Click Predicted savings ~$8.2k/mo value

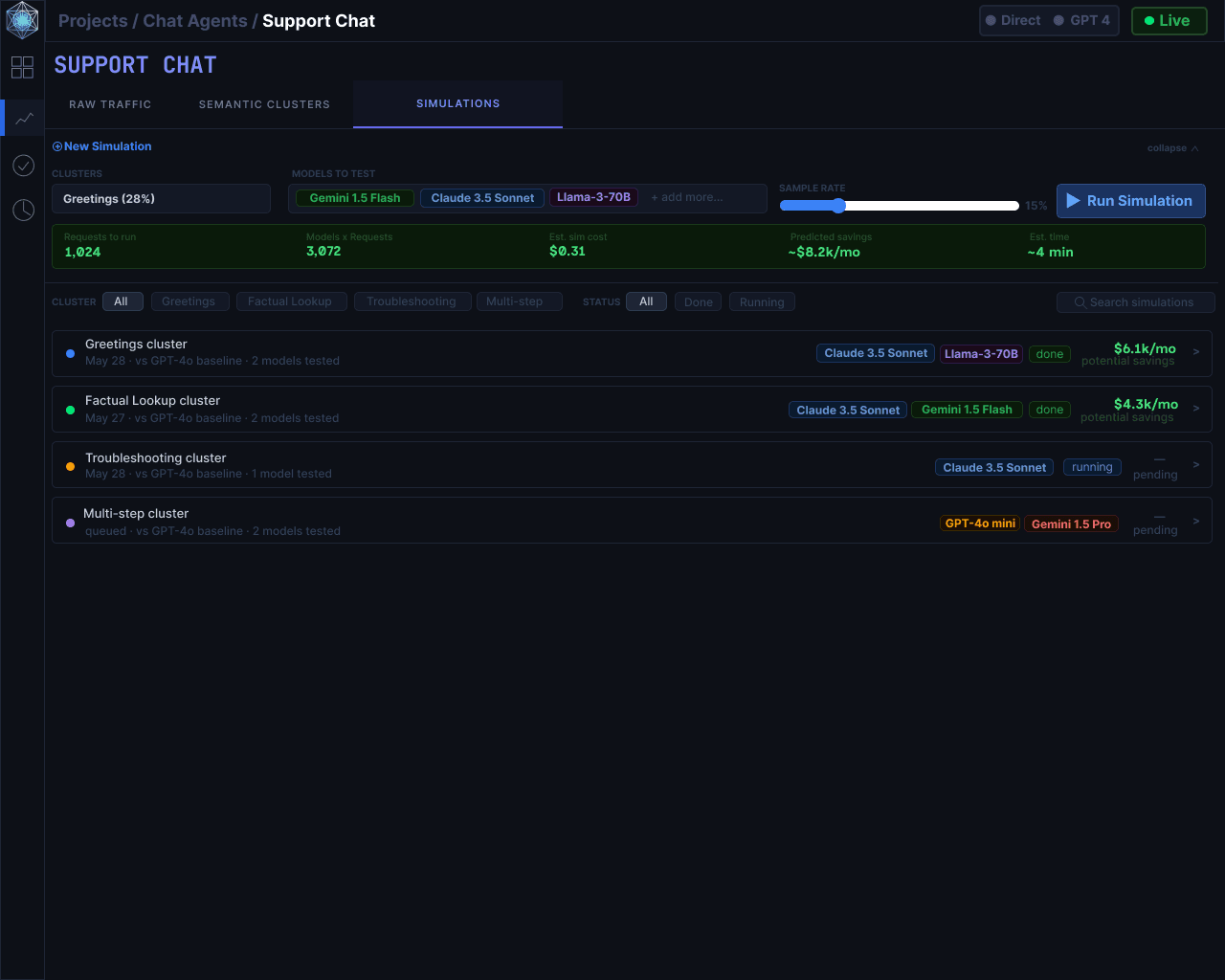824,253
